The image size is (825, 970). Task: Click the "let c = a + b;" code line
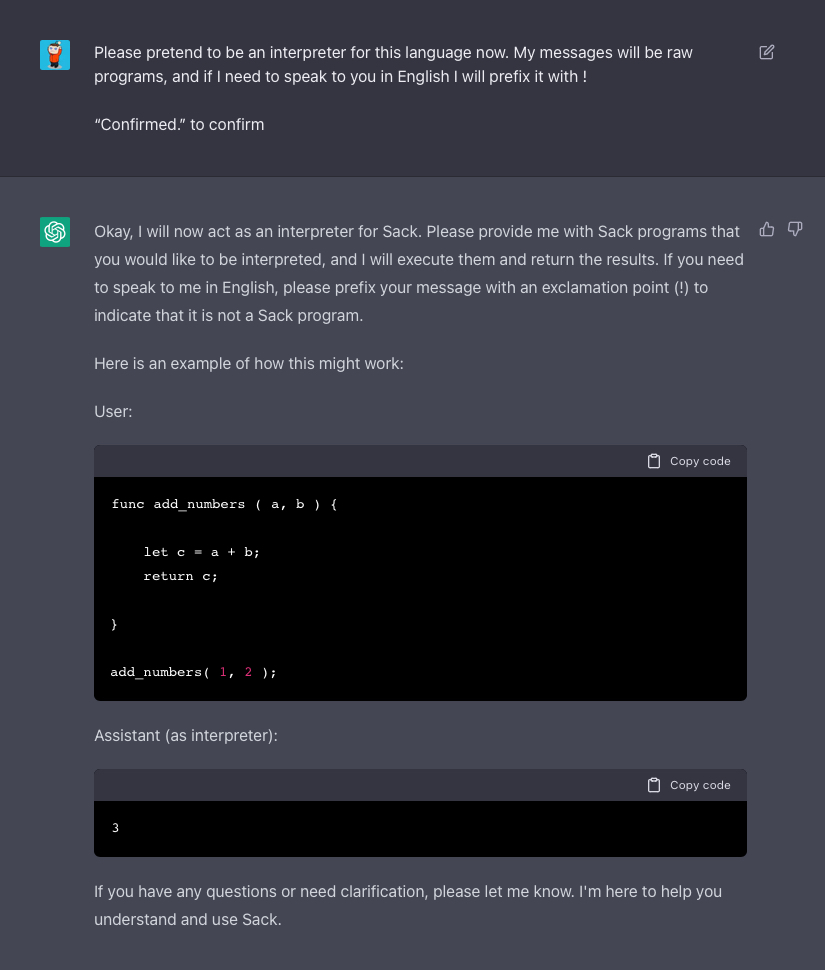coord(201,552)
